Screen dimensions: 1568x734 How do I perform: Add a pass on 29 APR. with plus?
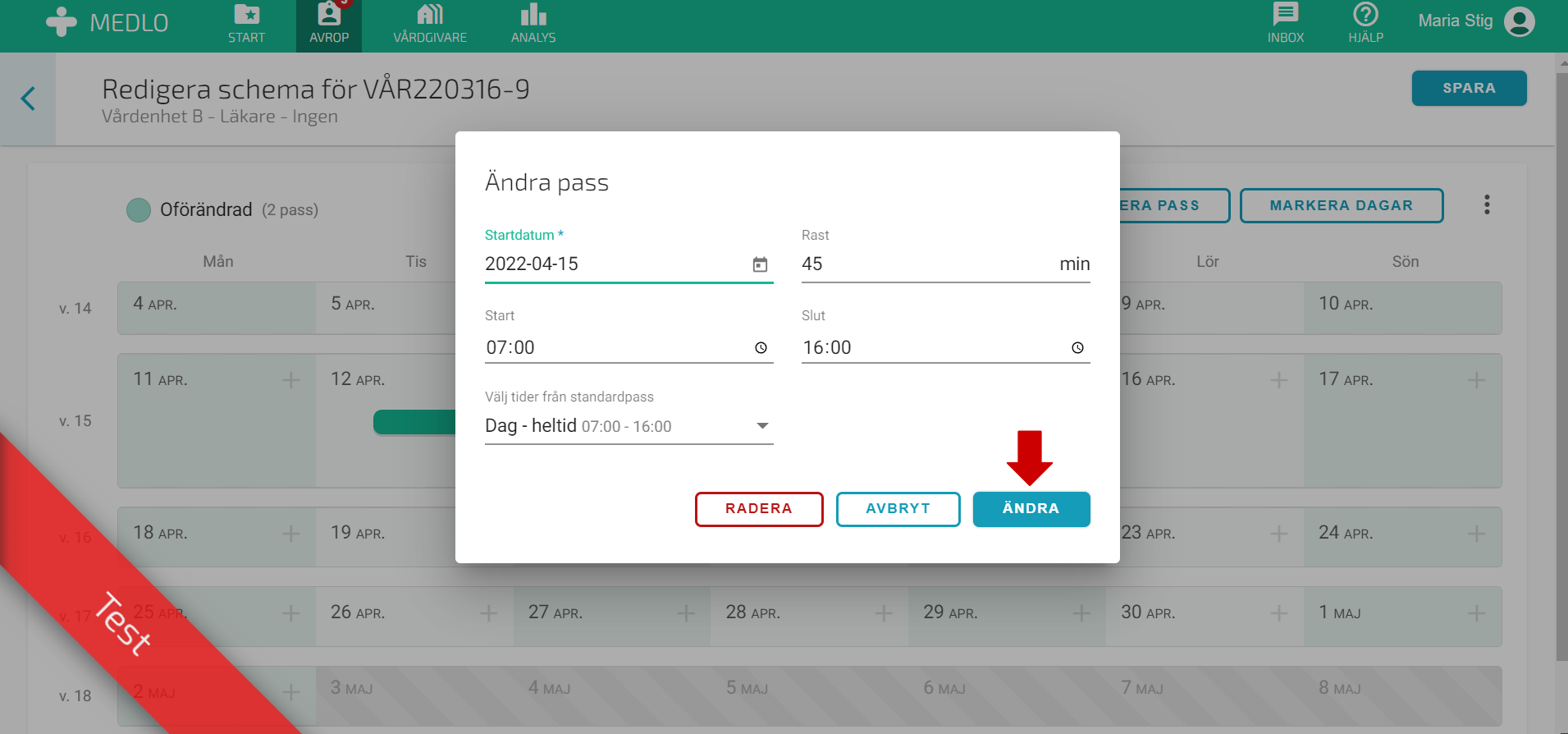[x=1082, y=613]
